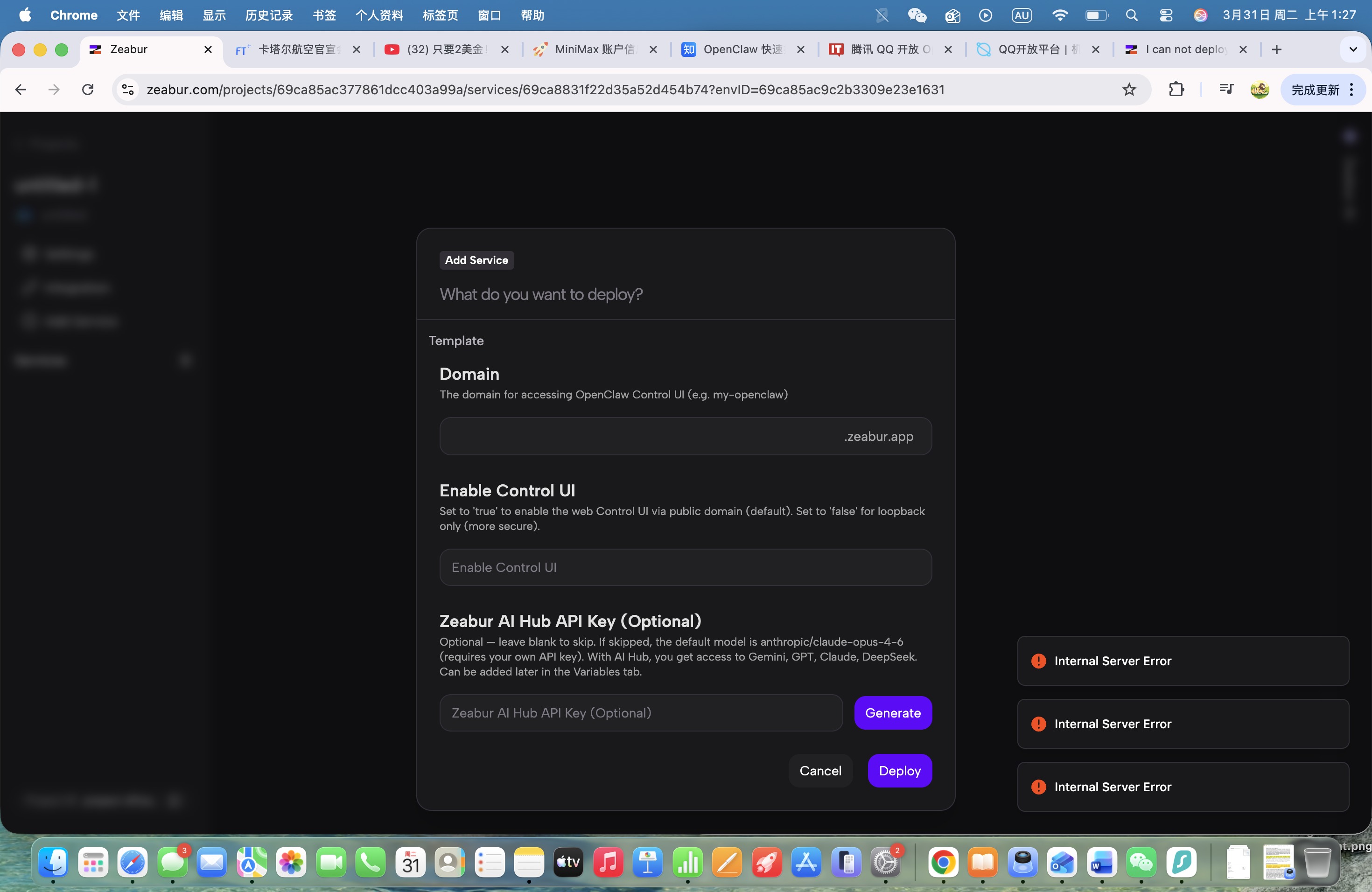Click the Deploy button

tap(899, 770)
